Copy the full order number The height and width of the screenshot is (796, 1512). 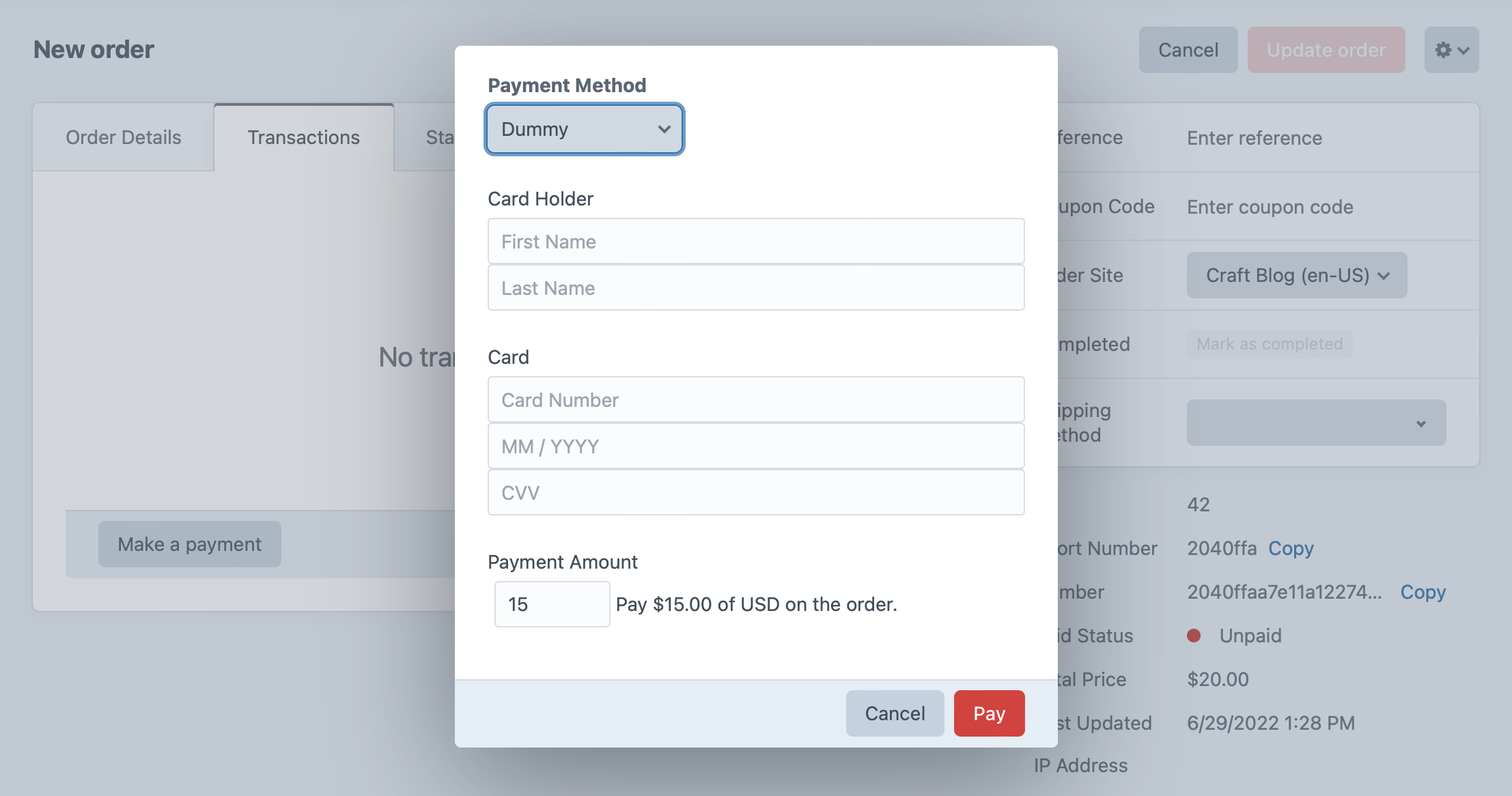1423,592
